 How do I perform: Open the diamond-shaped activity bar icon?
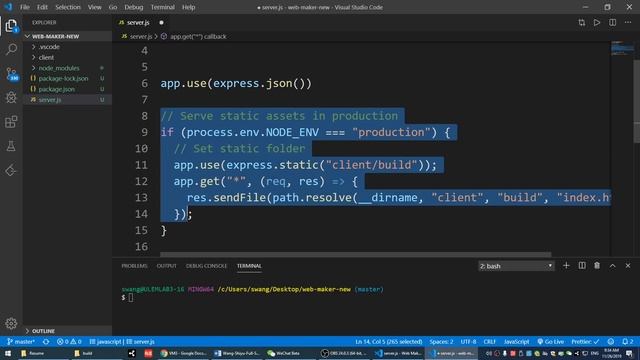click(11, 171)
